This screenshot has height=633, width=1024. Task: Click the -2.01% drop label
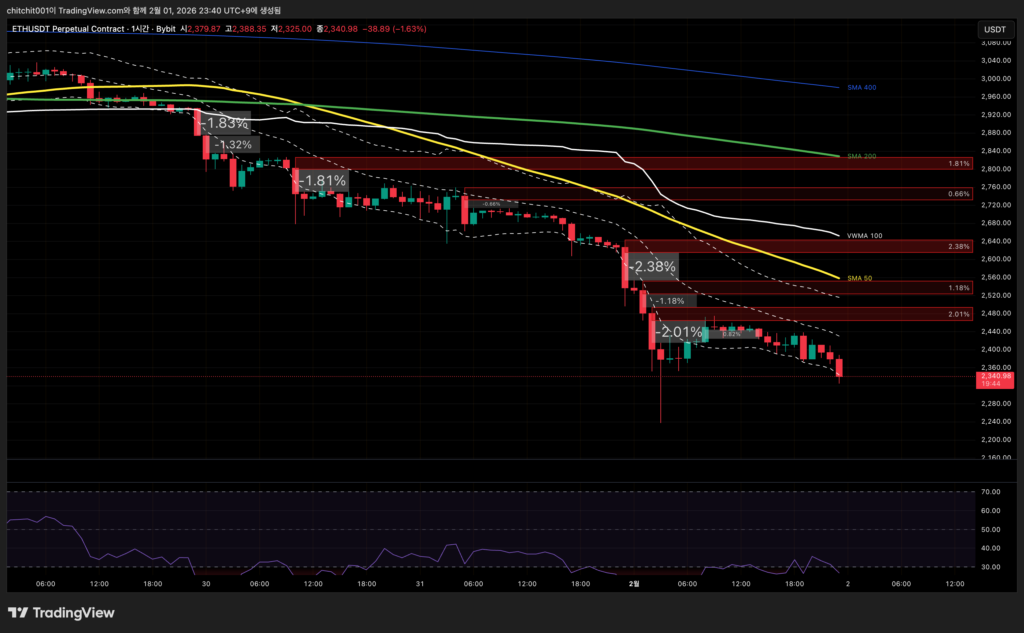point(680,331)
